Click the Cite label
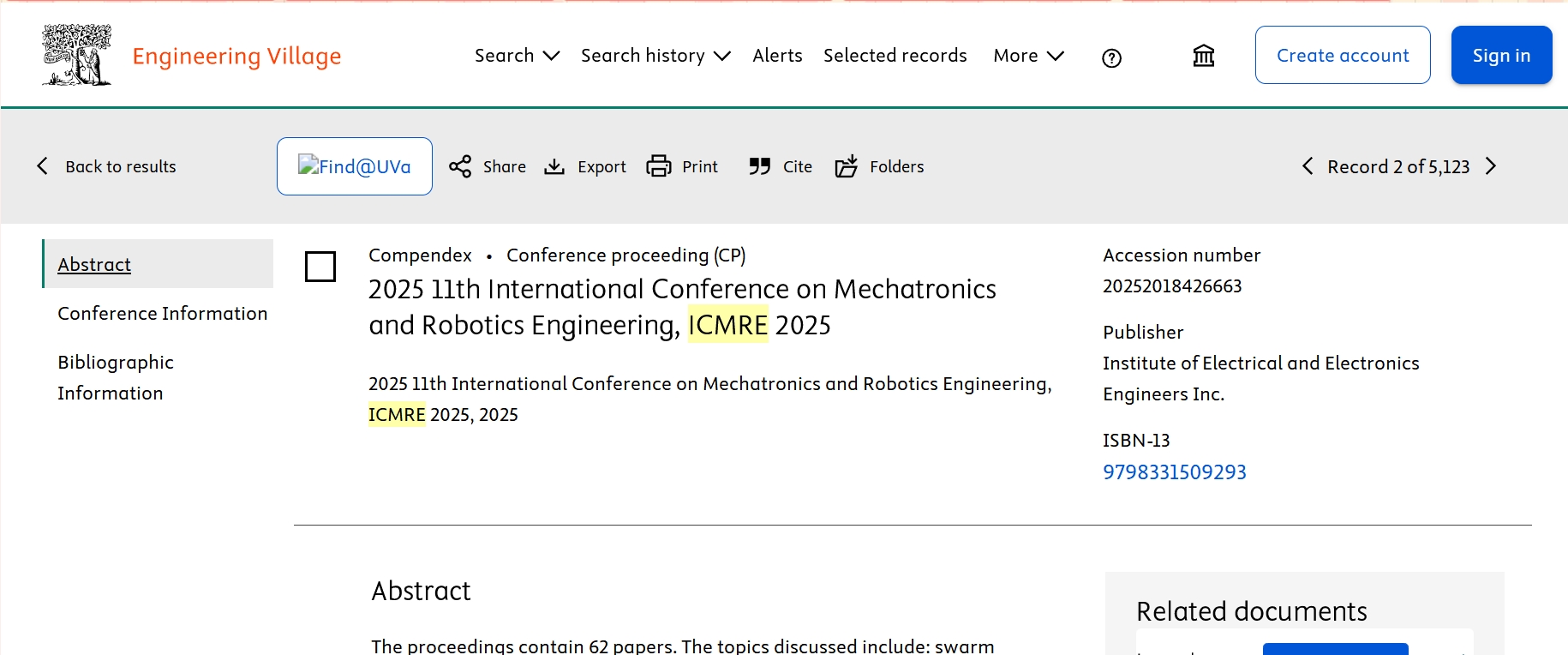 point(798,166)
